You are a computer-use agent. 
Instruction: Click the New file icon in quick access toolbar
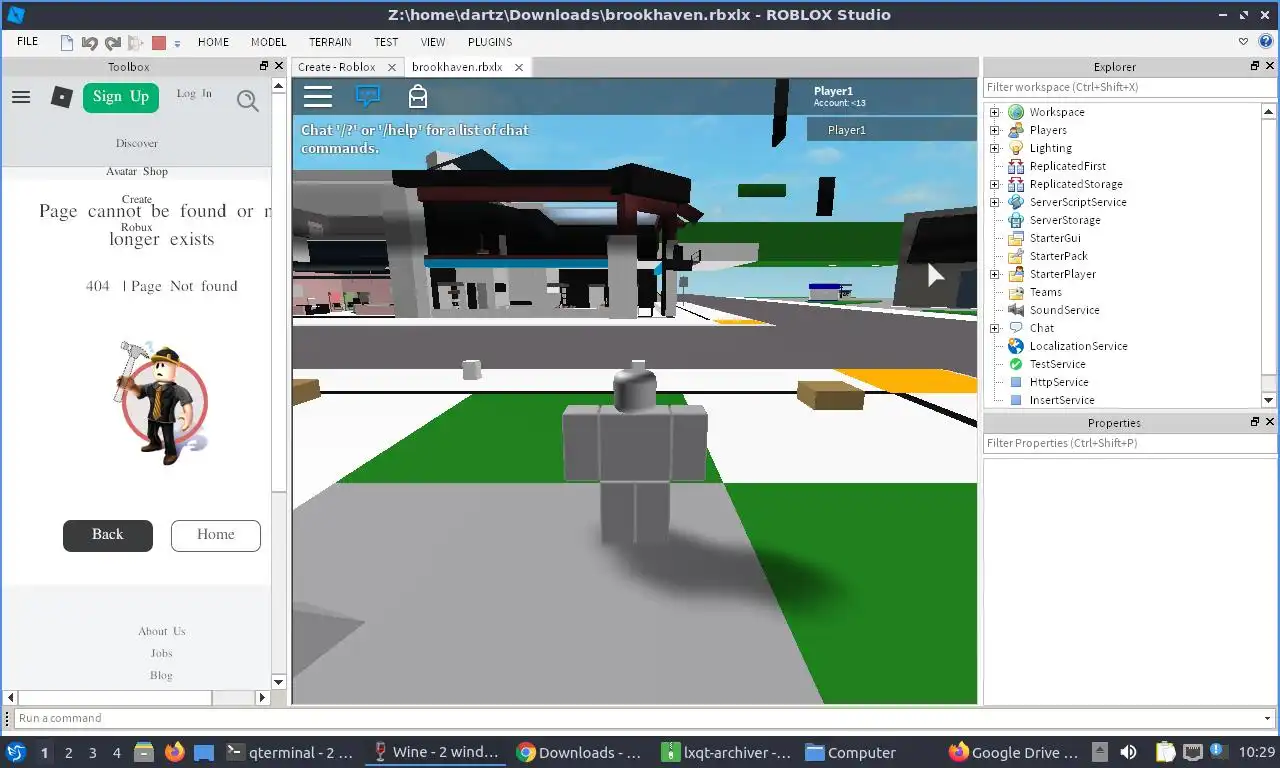point(67,43)
